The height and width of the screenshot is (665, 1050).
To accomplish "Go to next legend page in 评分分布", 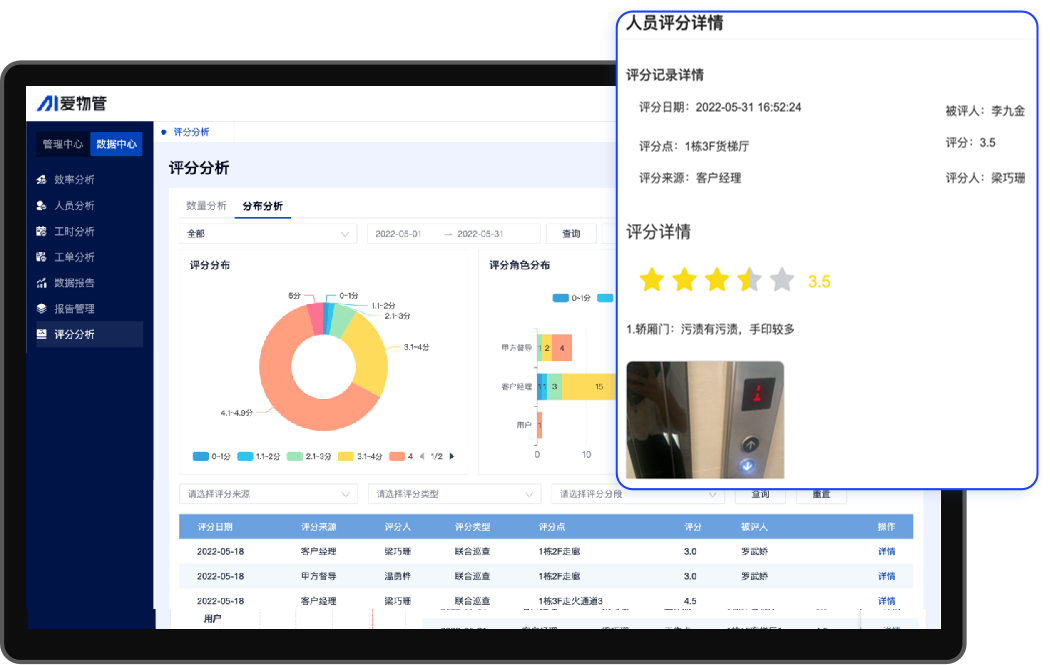I will (452, 456).
